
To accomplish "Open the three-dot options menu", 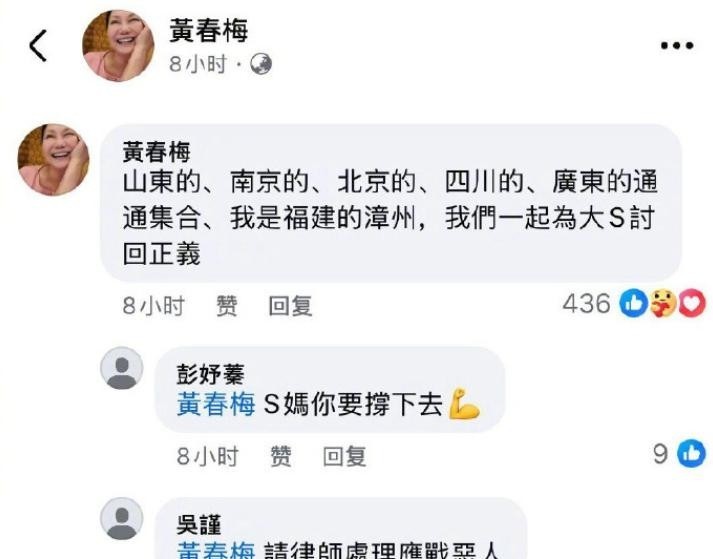I will [677, 45].
